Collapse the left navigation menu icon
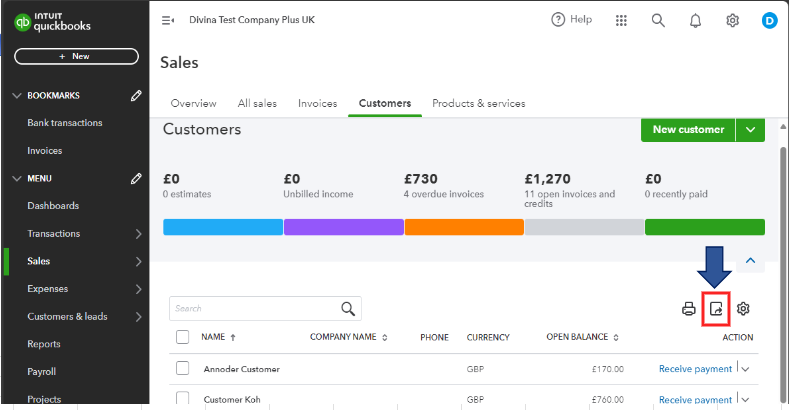This screenshot has width=789, height=410. [x=168, y=20]
